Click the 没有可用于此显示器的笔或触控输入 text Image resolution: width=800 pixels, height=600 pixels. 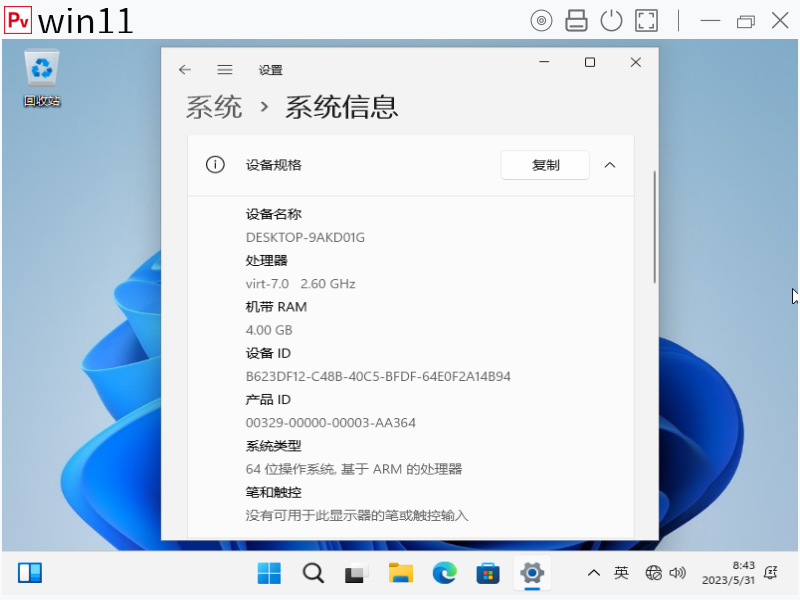point(357,515)
